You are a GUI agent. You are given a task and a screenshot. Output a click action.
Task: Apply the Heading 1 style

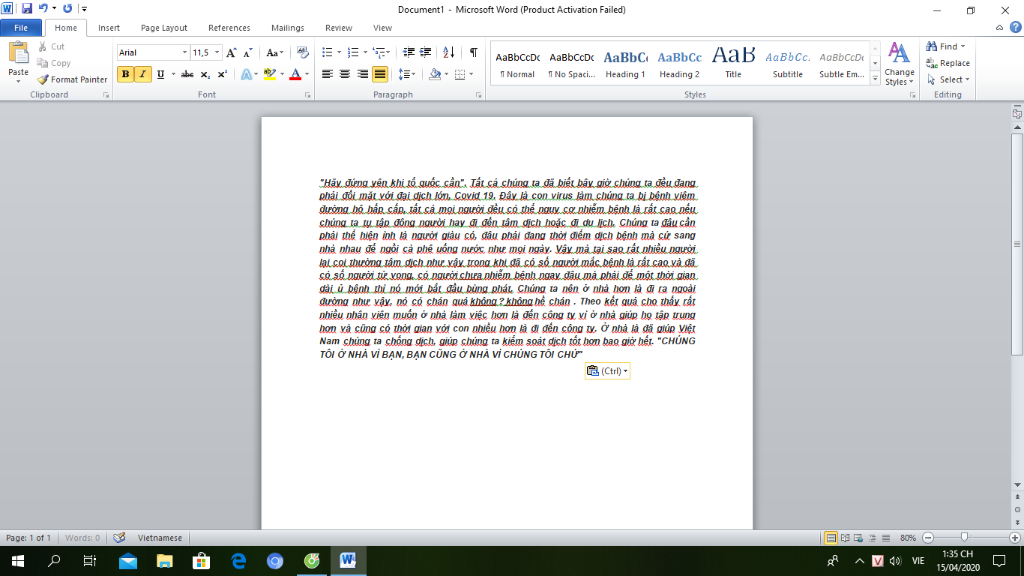(625, 63)
